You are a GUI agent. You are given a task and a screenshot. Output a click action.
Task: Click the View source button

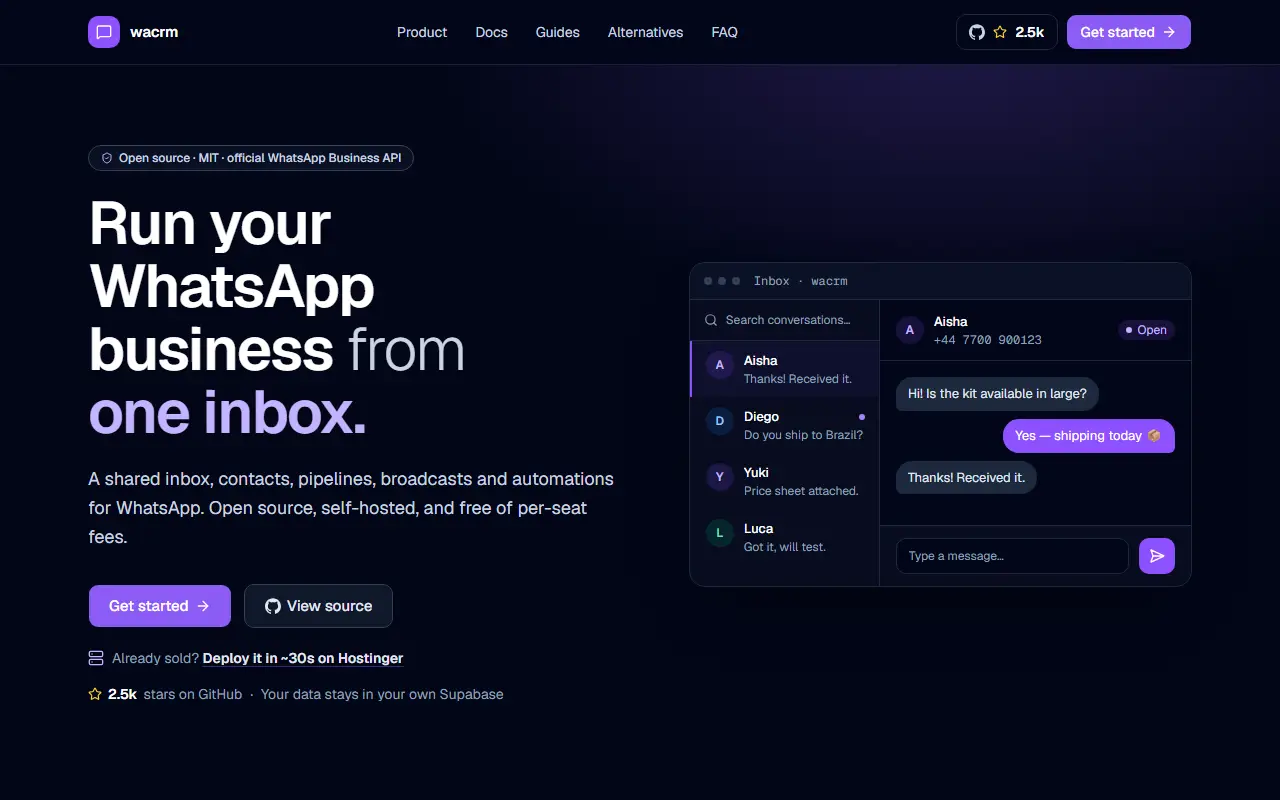coord(318,606)
